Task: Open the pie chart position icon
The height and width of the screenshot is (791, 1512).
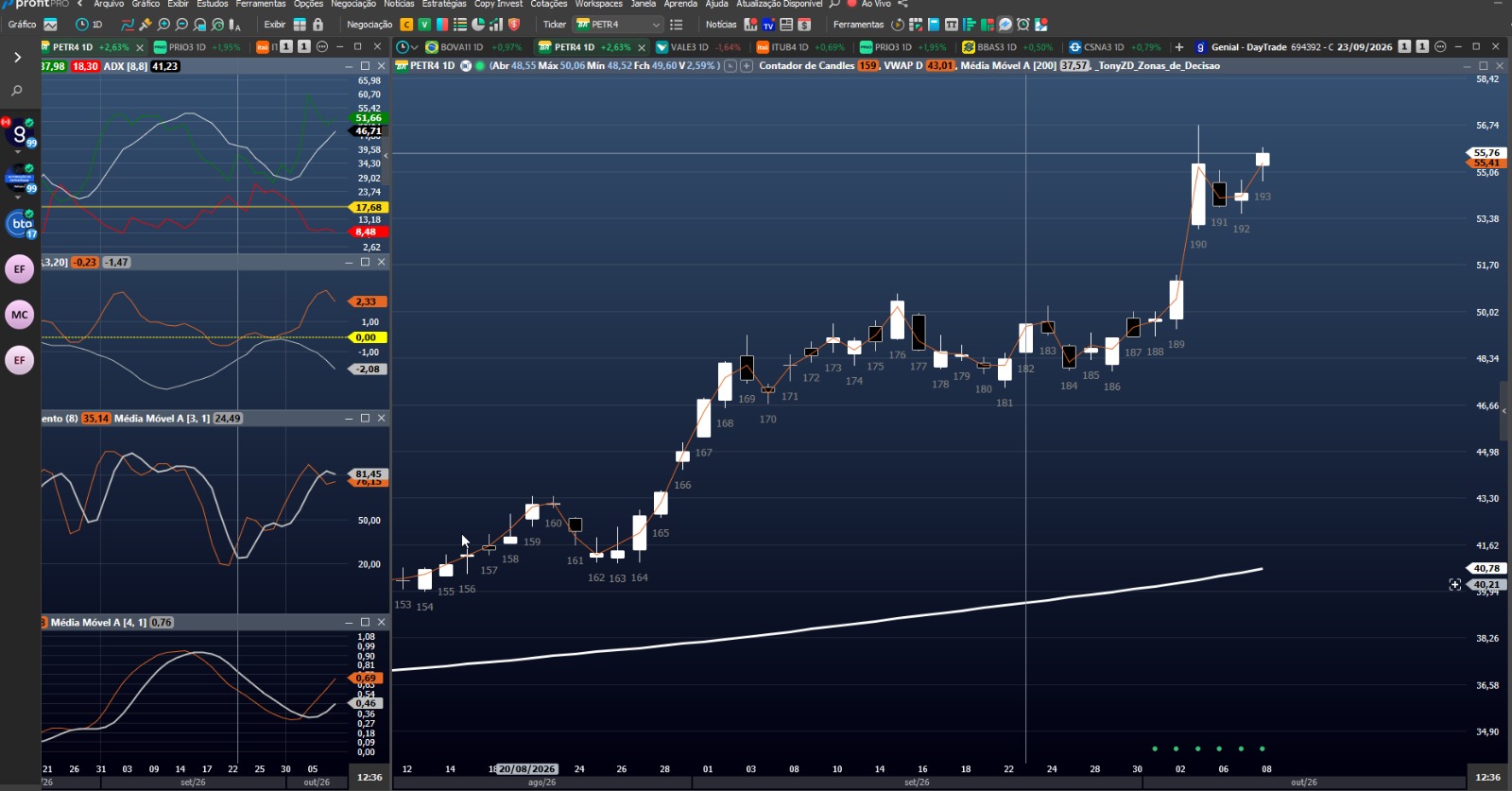Action: (x=478, y=25)
